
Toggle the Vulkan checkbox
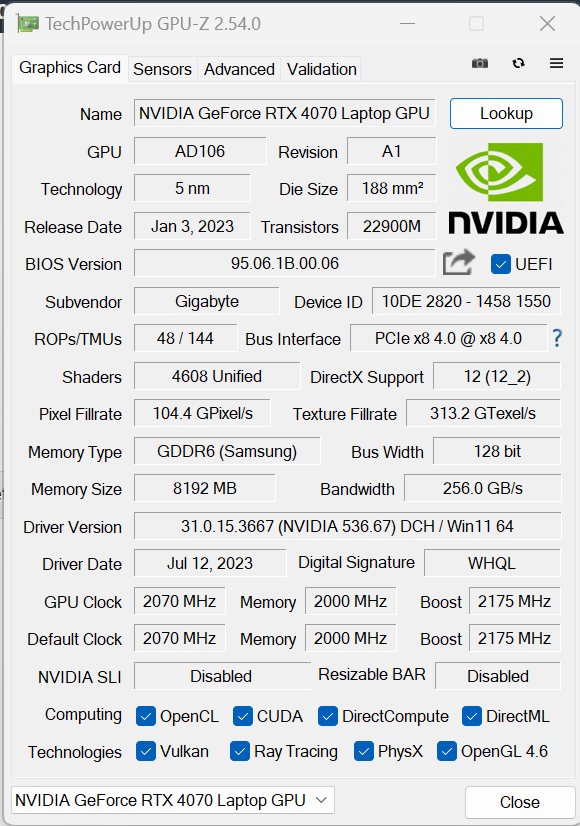(145, 751)
